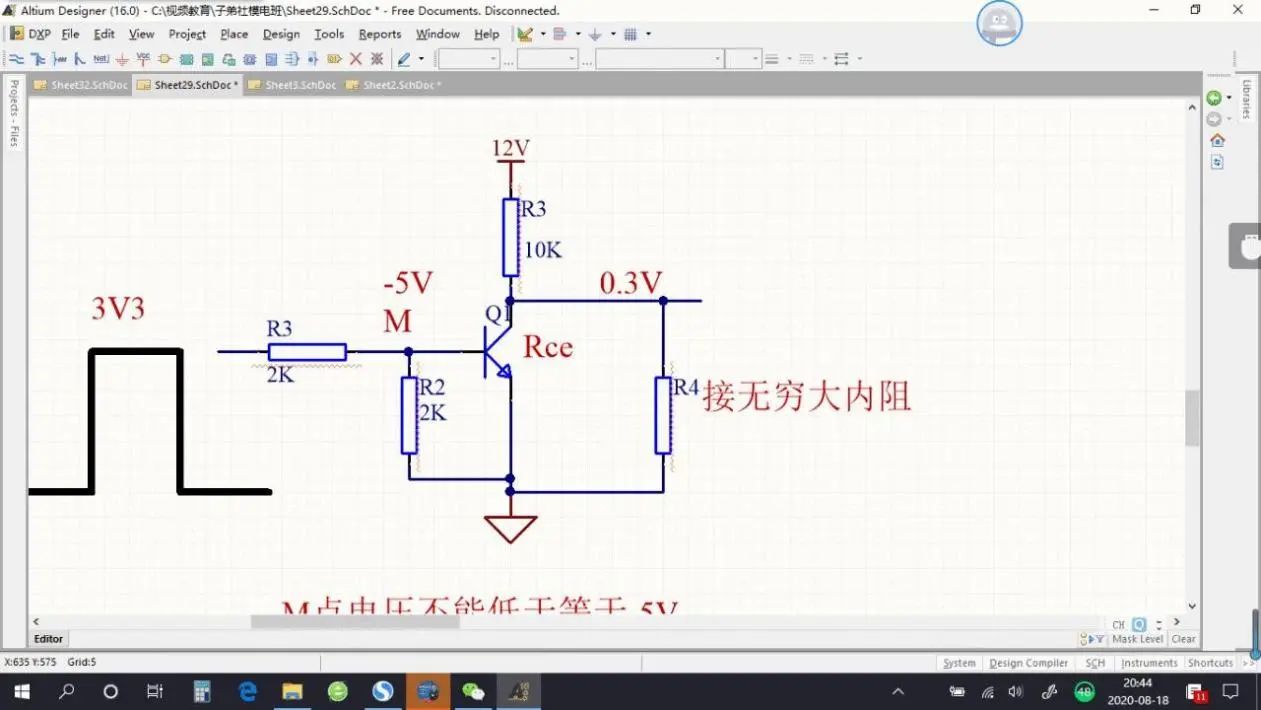
Task: Expand the back navigation history dropdown
Action: (x=1229, y=98)
